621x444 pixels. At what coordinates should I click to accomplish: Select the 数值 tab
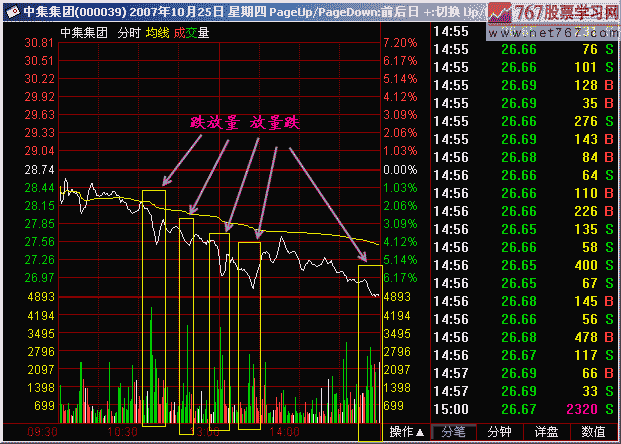pyautogui.click(x=594, y=432)
